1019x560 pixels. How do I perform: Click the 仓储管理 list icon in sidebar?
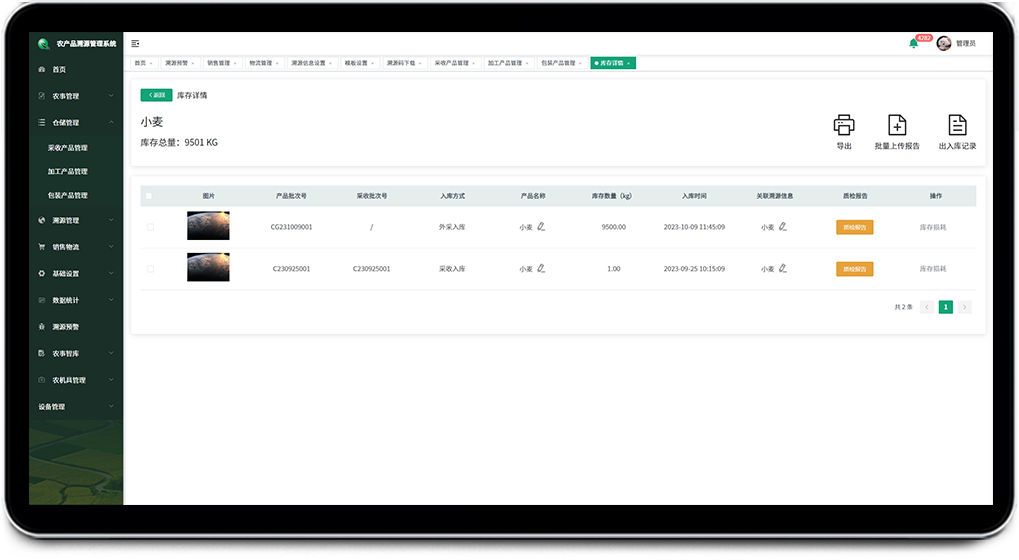42,123
